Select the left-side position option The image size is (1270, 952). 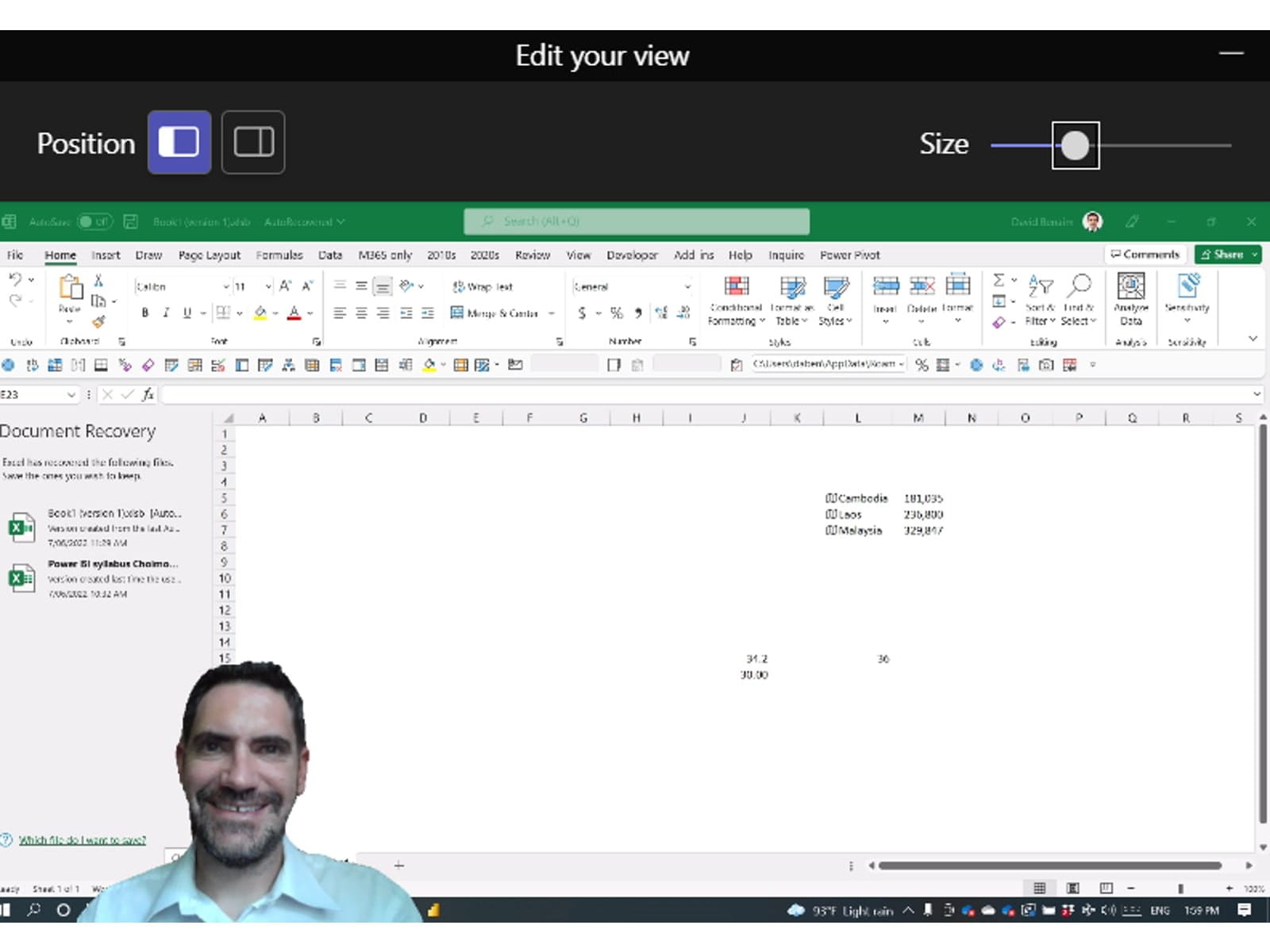179,143
